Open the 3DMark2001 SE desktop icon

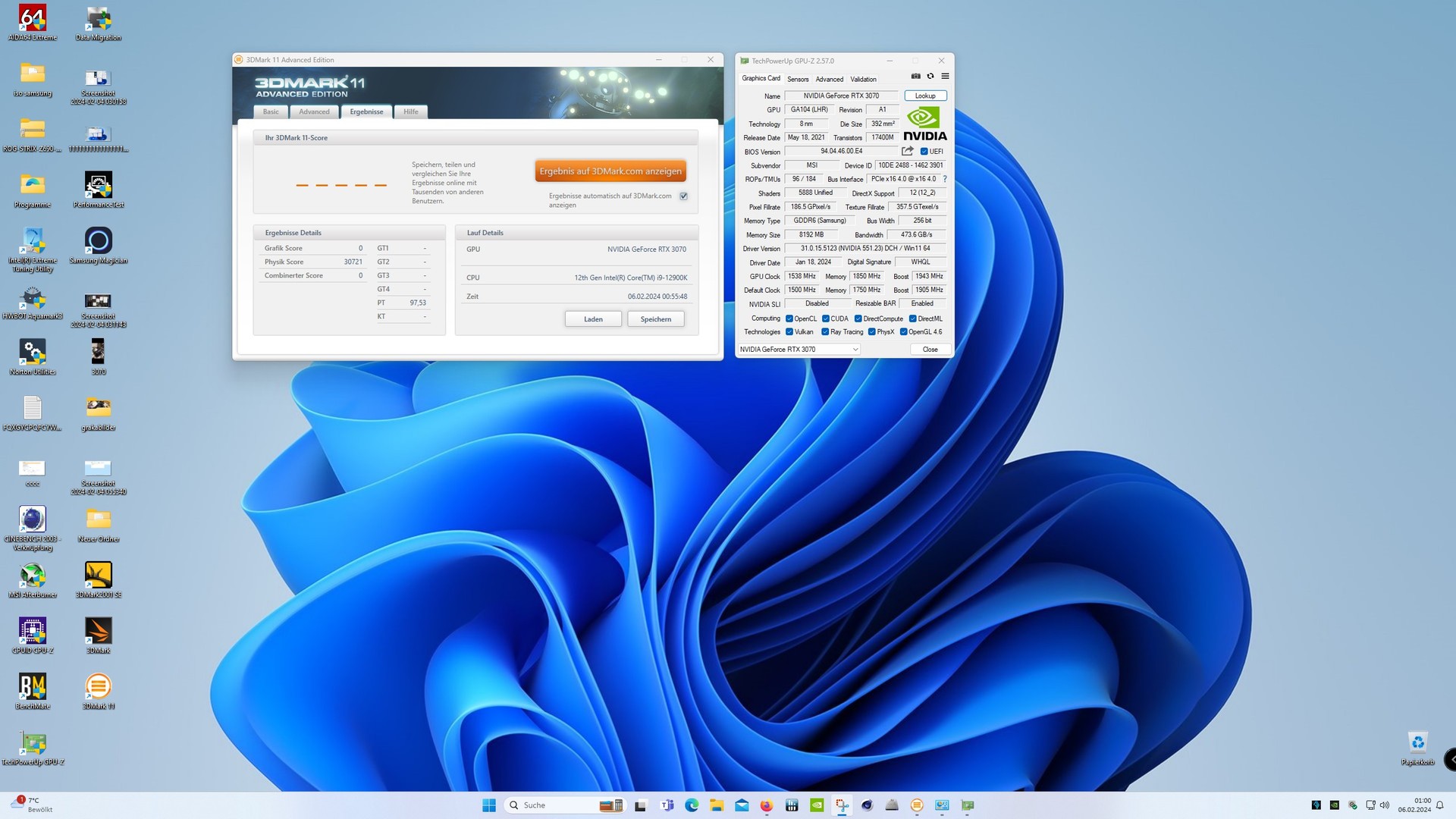[99, 581]
